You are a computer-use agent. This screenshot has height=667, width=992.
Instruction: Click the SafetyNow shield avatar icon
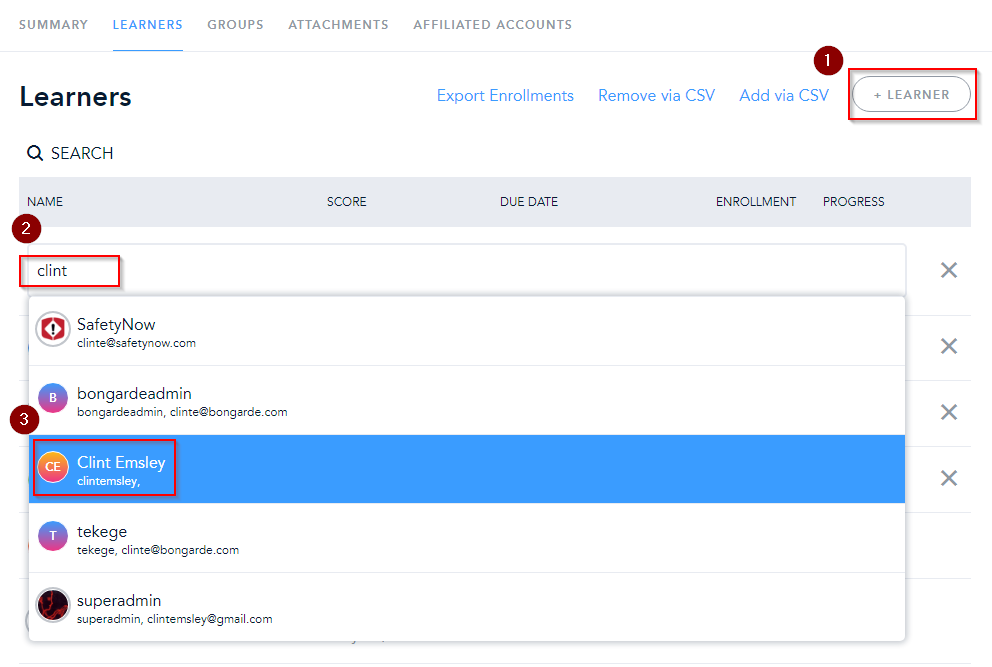[53, 330]
